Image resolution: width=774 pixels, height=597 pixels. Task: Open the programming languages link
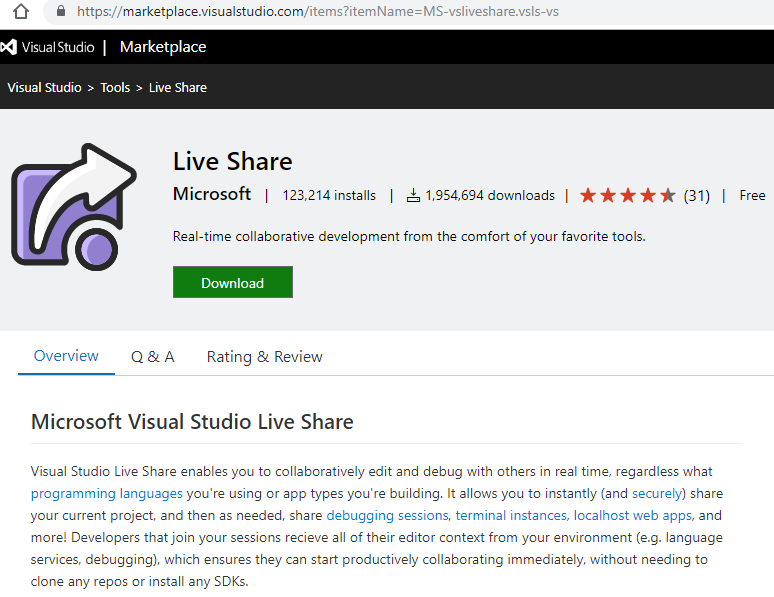(107, 493)
